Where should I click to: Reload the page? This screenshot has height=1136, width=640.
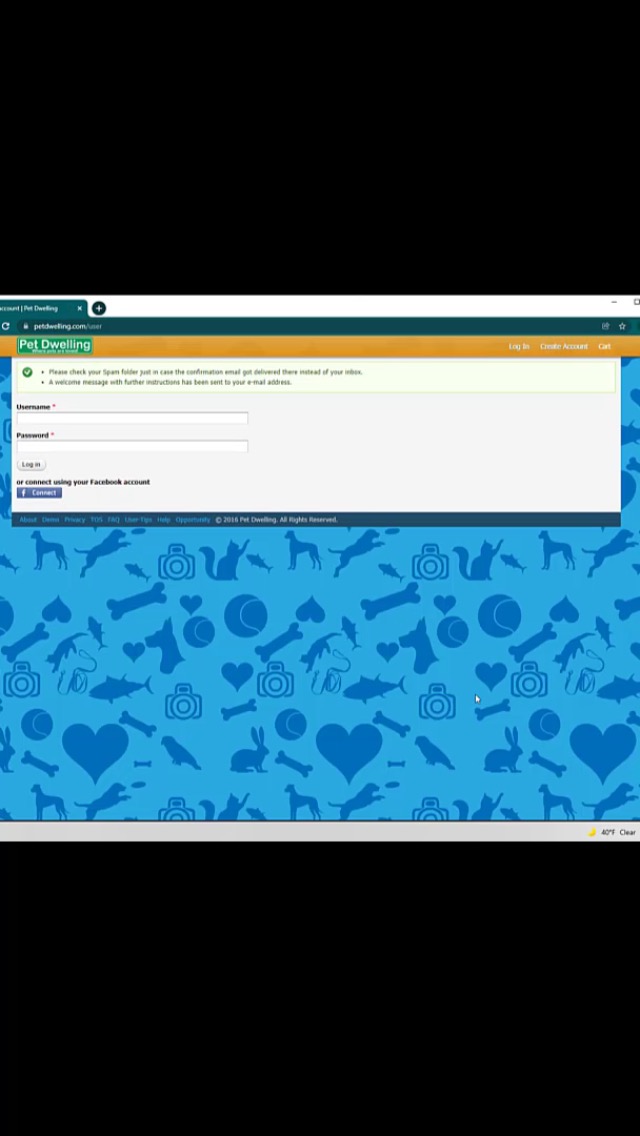(5, 326)
